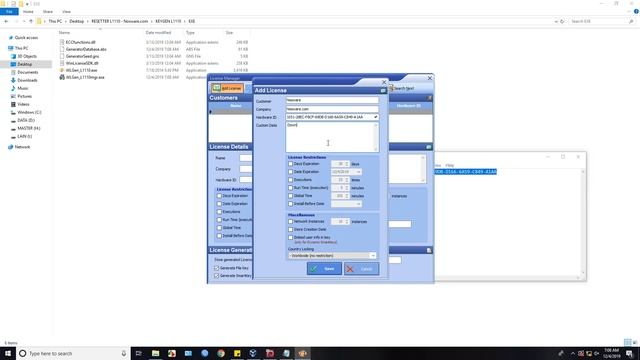Select Documents in navigation pane

click(27, 72)
